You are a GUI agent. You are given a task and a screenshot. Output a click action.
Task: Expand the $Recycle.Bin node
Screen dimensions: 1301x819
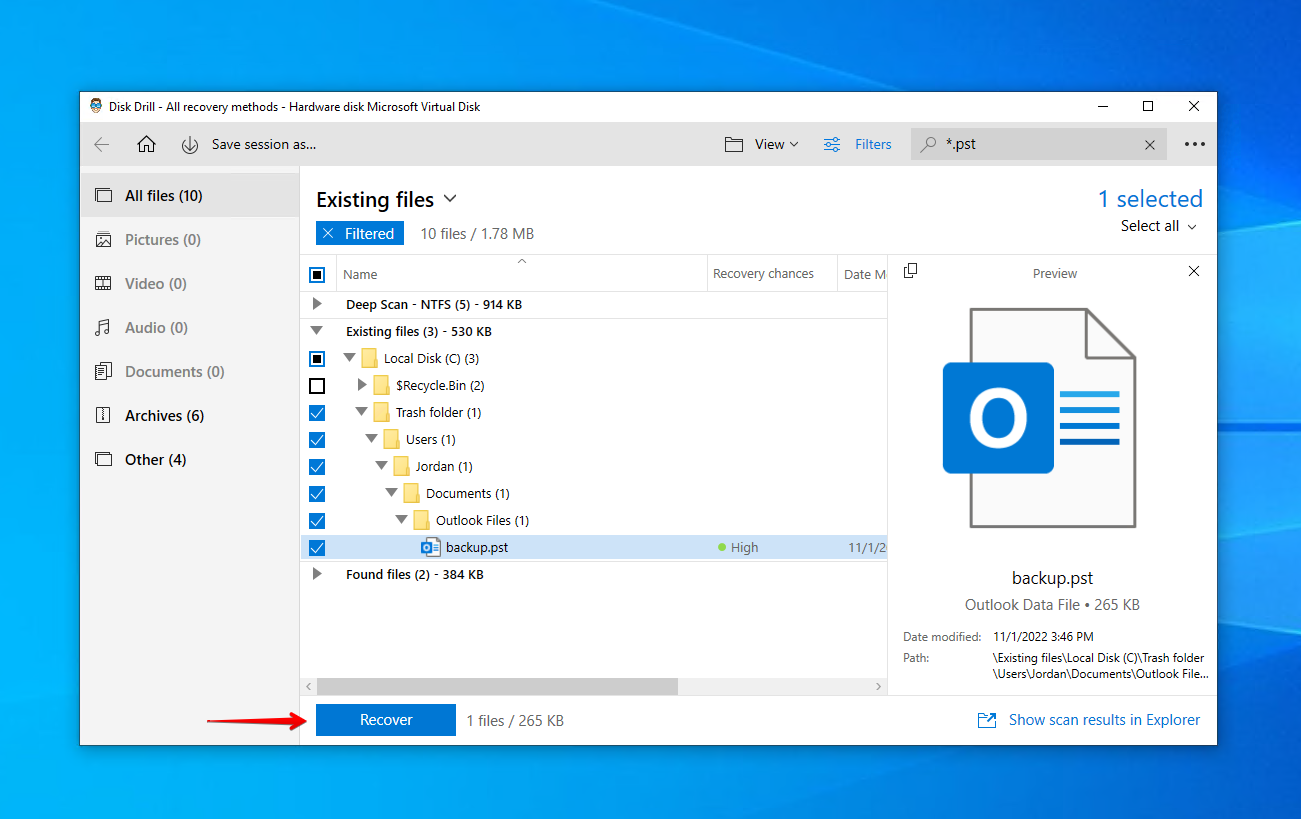point(362,385)
